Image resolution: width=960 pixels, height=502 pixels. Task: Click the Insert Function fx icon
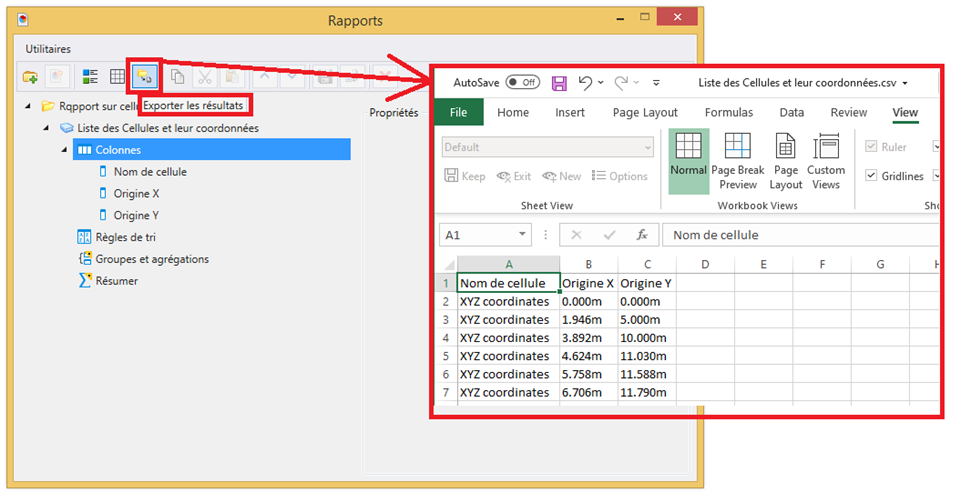(642, 235)
